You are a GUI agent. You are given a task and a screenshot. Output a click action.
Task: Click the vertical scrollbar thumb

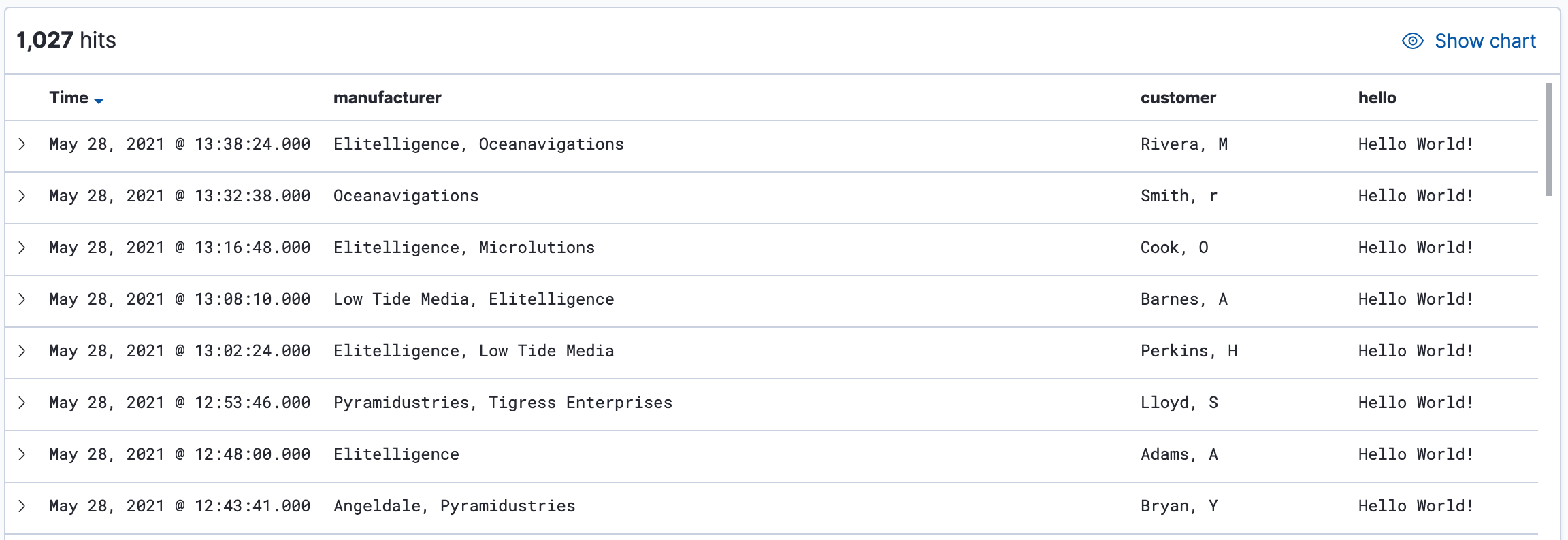pyautogui.click(x=1549, y=139)
